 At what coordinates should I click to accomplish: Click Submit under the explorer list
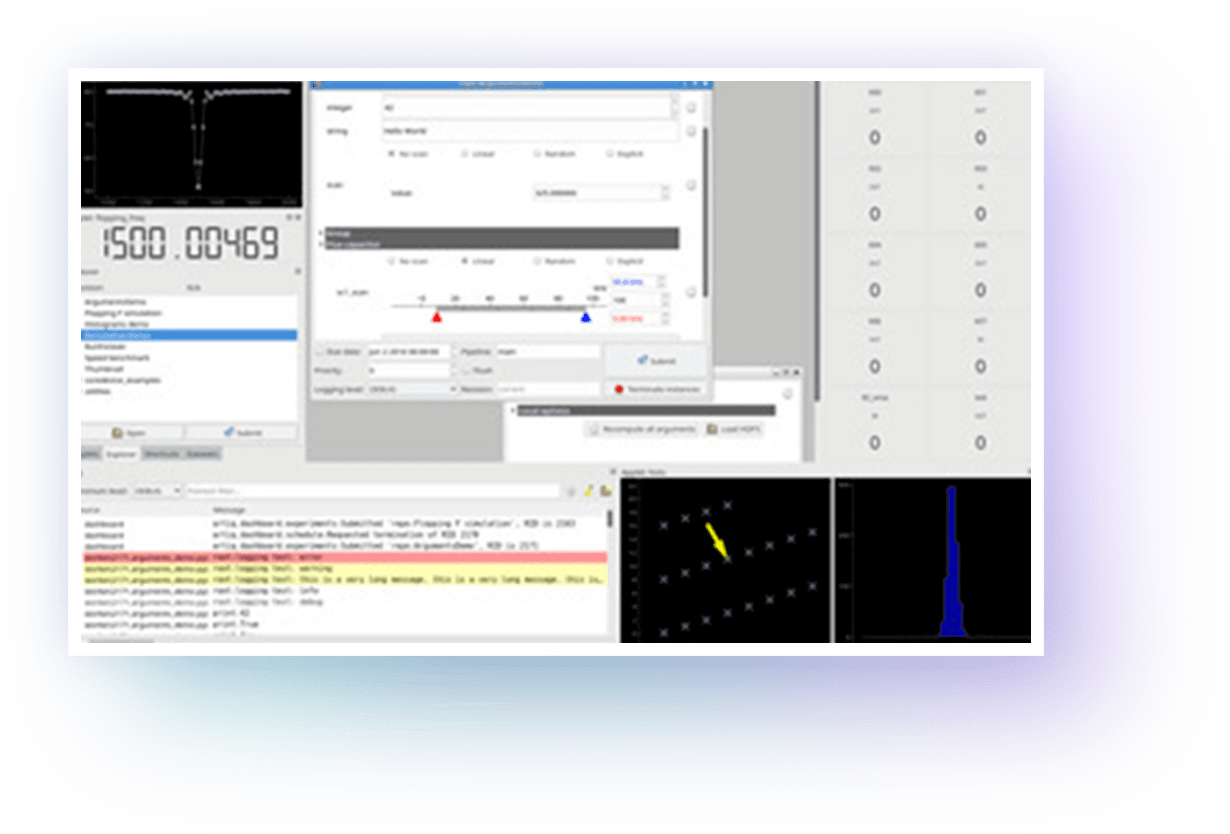[x=242, y=432]
